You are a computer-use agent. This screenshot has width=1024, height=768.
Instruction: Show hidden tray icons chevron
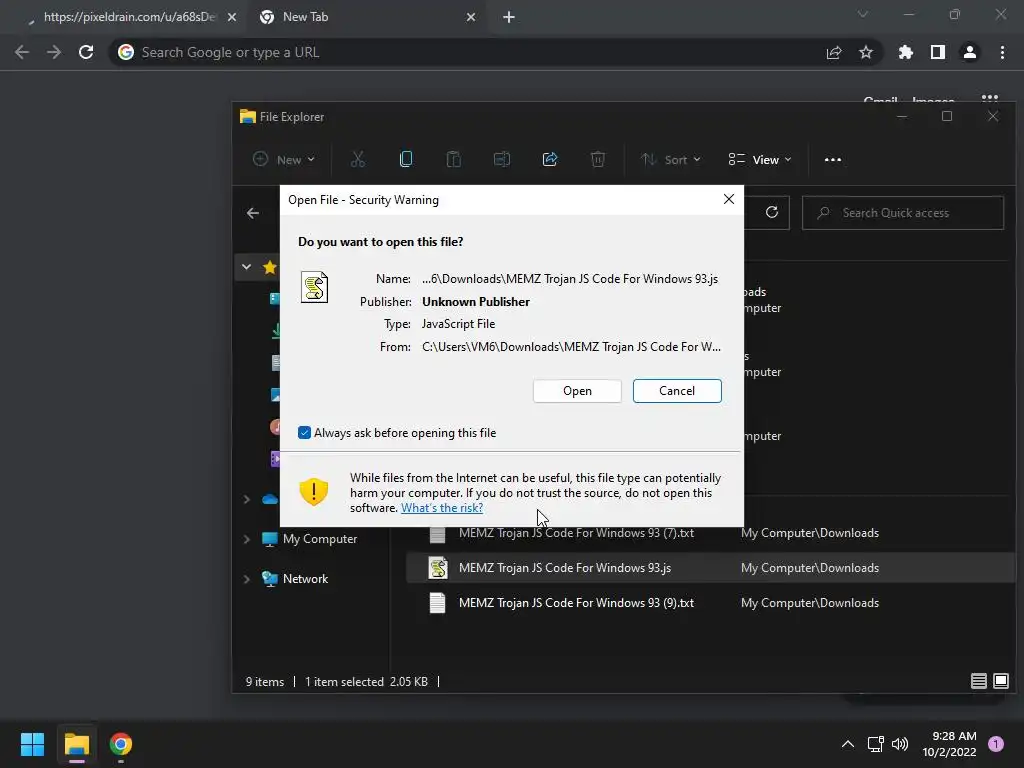(848, 744)
